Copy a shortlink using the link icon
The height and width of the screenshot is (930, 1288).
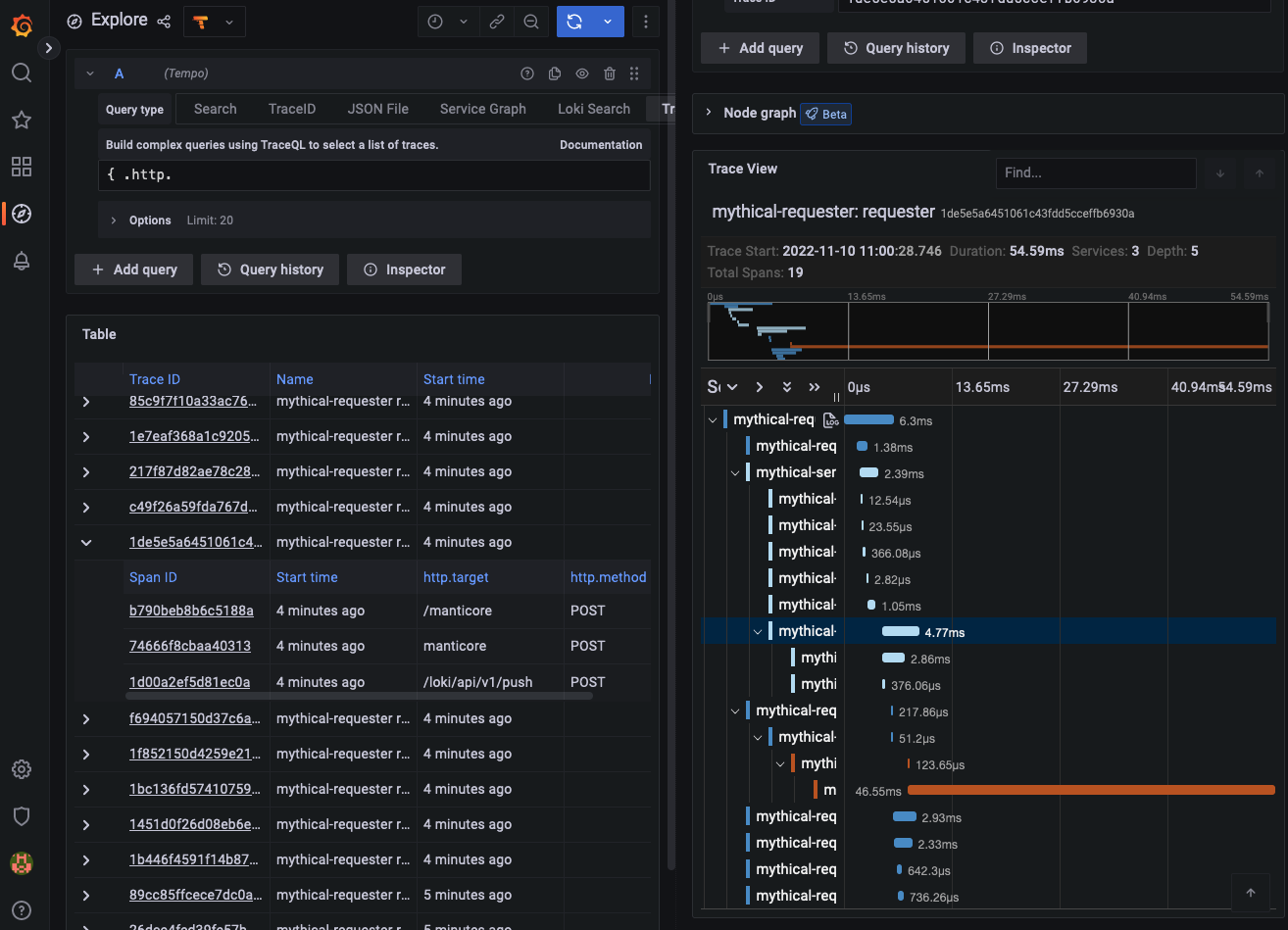[496, 21]
